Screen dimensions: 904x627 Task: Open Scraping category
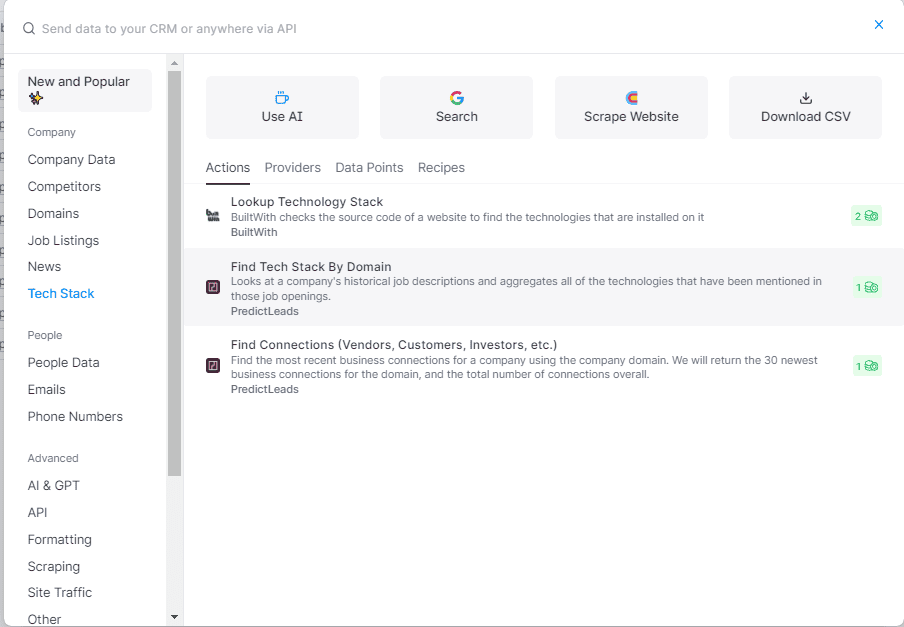[x=54, y=567]
